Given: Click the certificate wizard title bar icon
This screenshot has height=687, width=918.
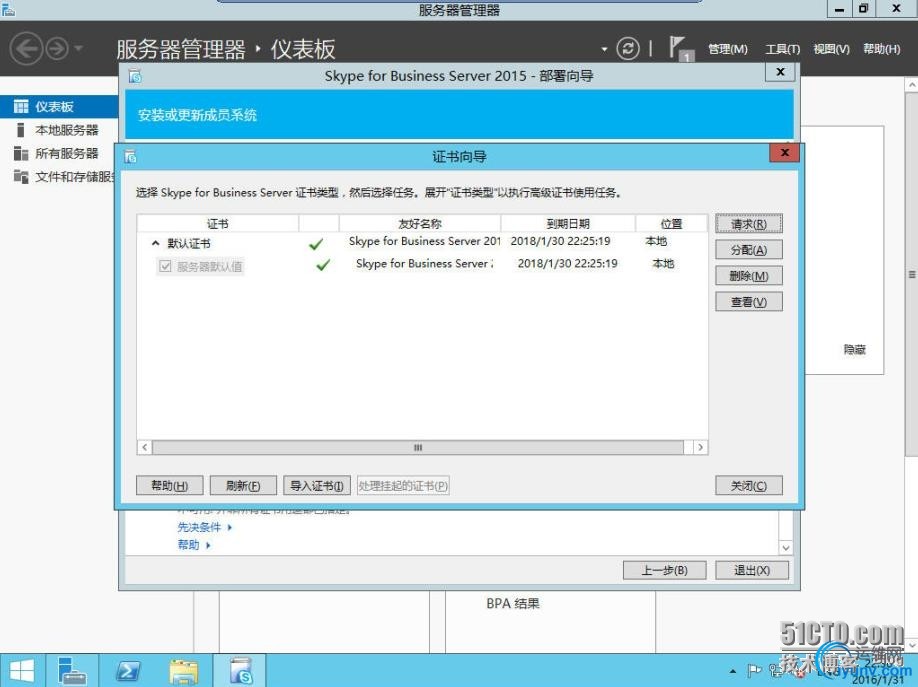Looking at the screenshot, I should [x=131, y=156].
